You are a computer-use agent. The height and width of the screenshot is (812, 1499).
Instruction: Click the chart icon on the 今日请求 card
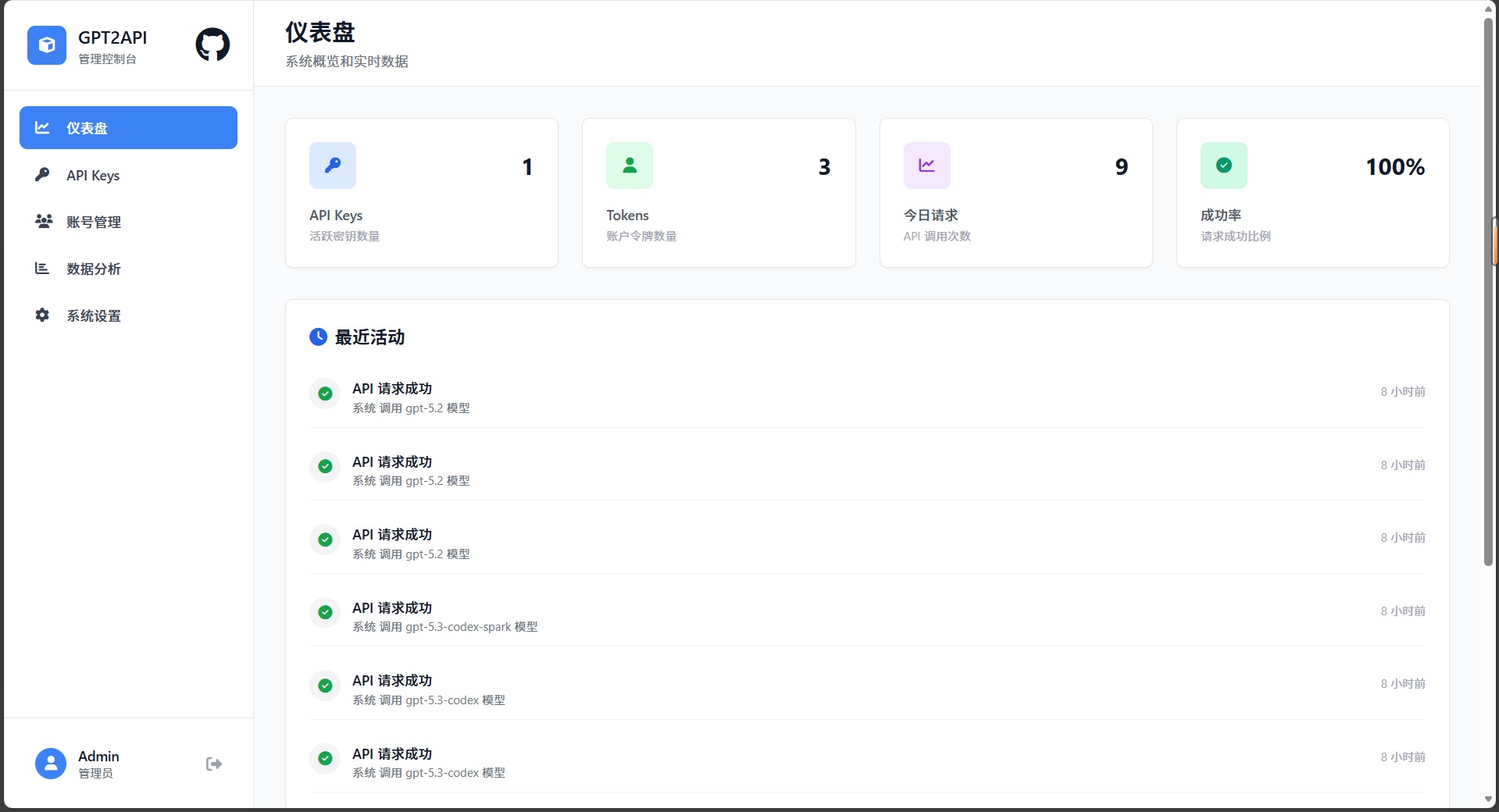(x=926, y=166)
